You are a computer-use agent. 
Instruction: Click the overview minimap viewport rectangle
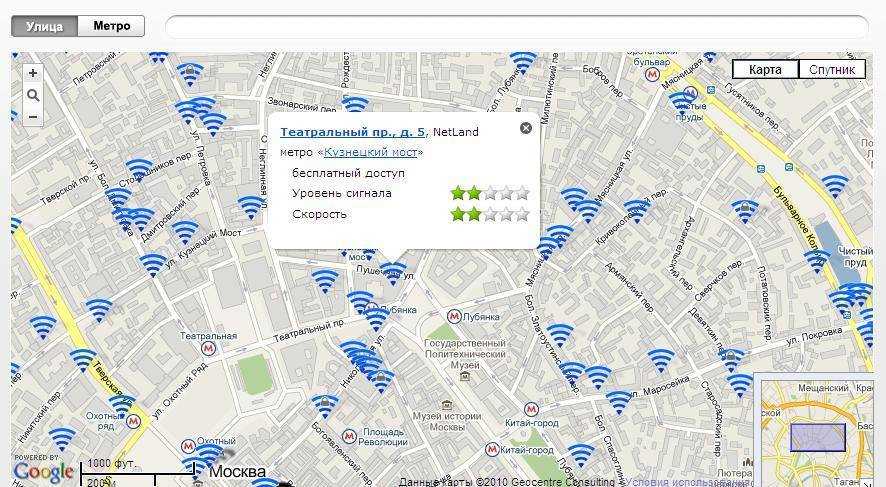point(818,438)
